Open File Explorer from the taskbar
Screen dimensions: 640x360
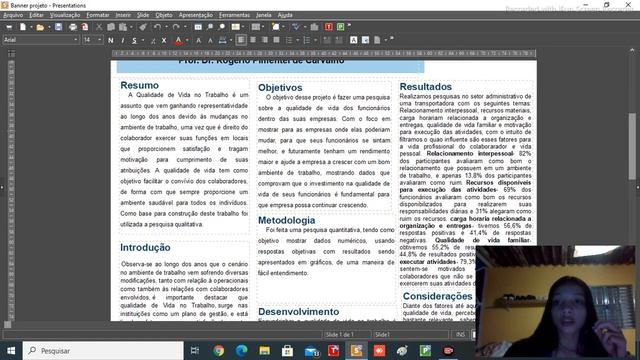264,351
